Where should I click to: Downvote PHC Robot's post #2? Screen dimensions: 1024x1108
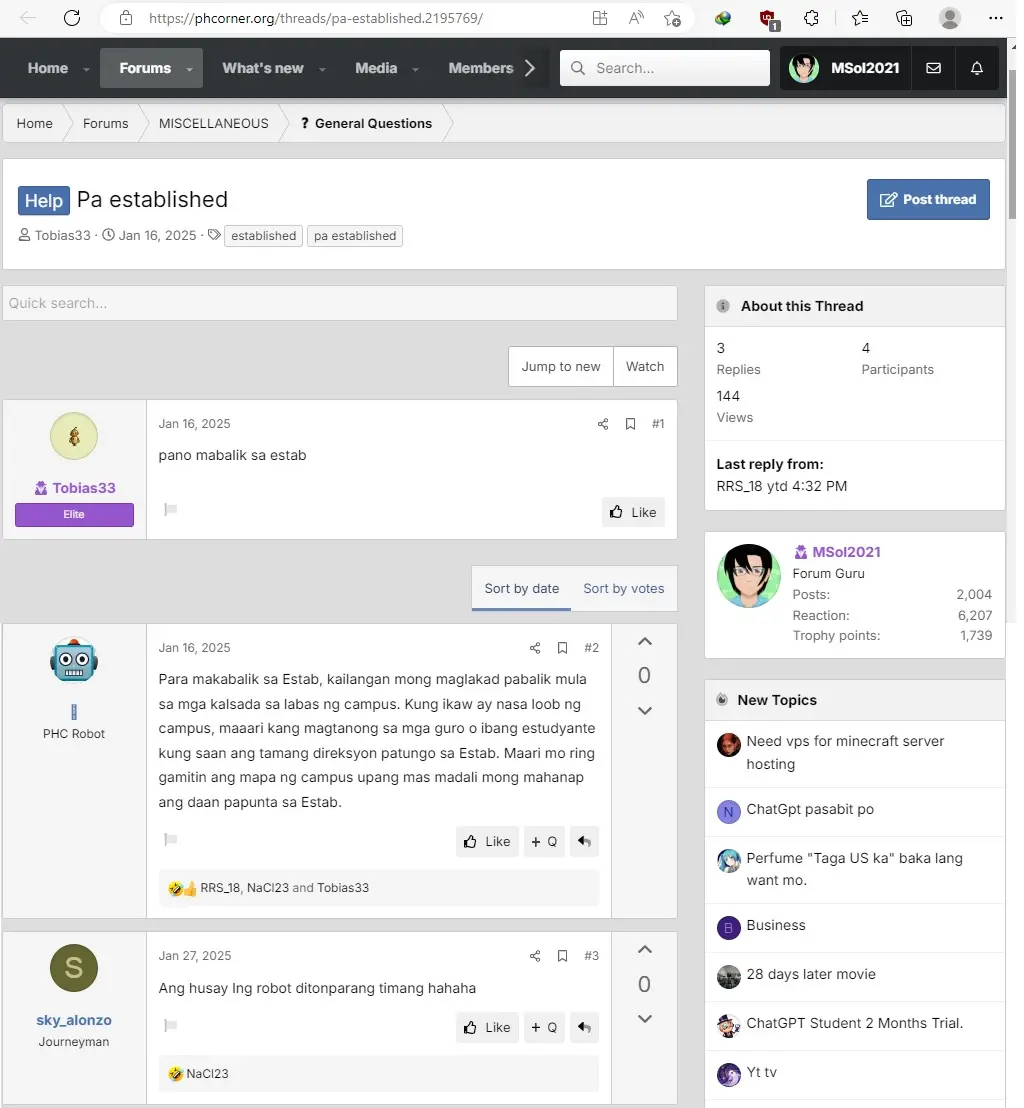645,710
